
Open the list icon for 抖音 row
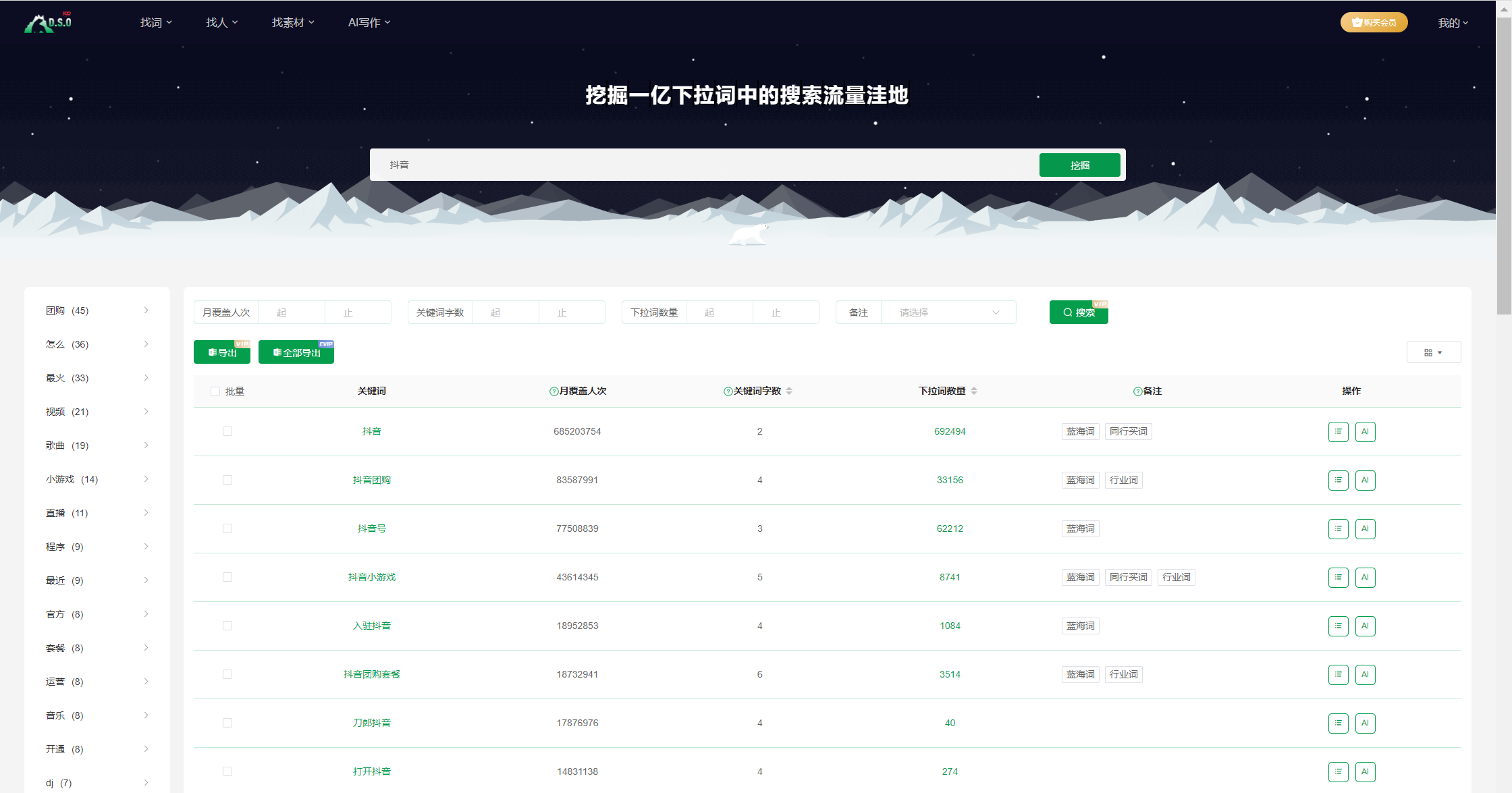[x=1338, y=431]
